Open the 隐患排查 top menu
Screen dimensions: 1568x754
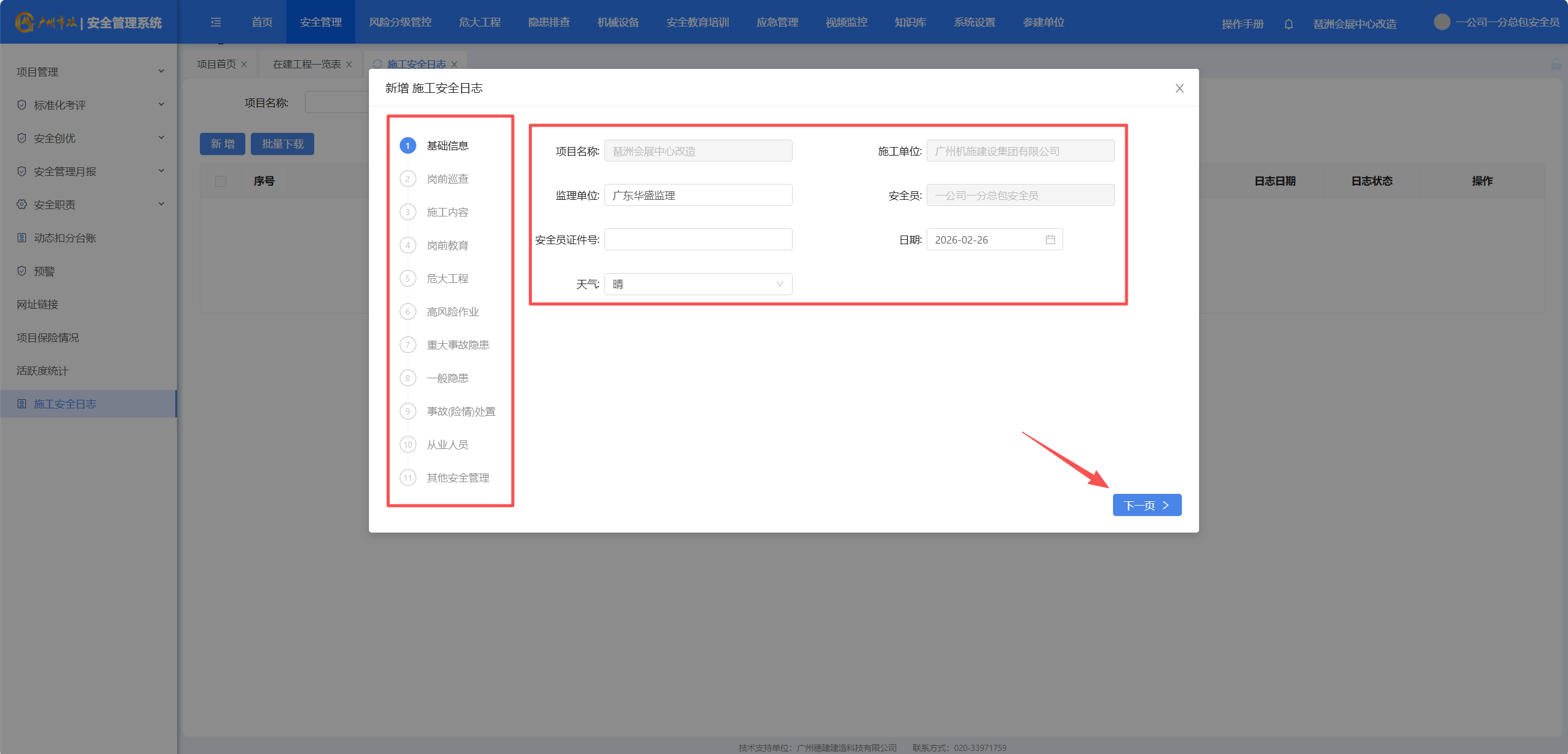coord(548,22)
